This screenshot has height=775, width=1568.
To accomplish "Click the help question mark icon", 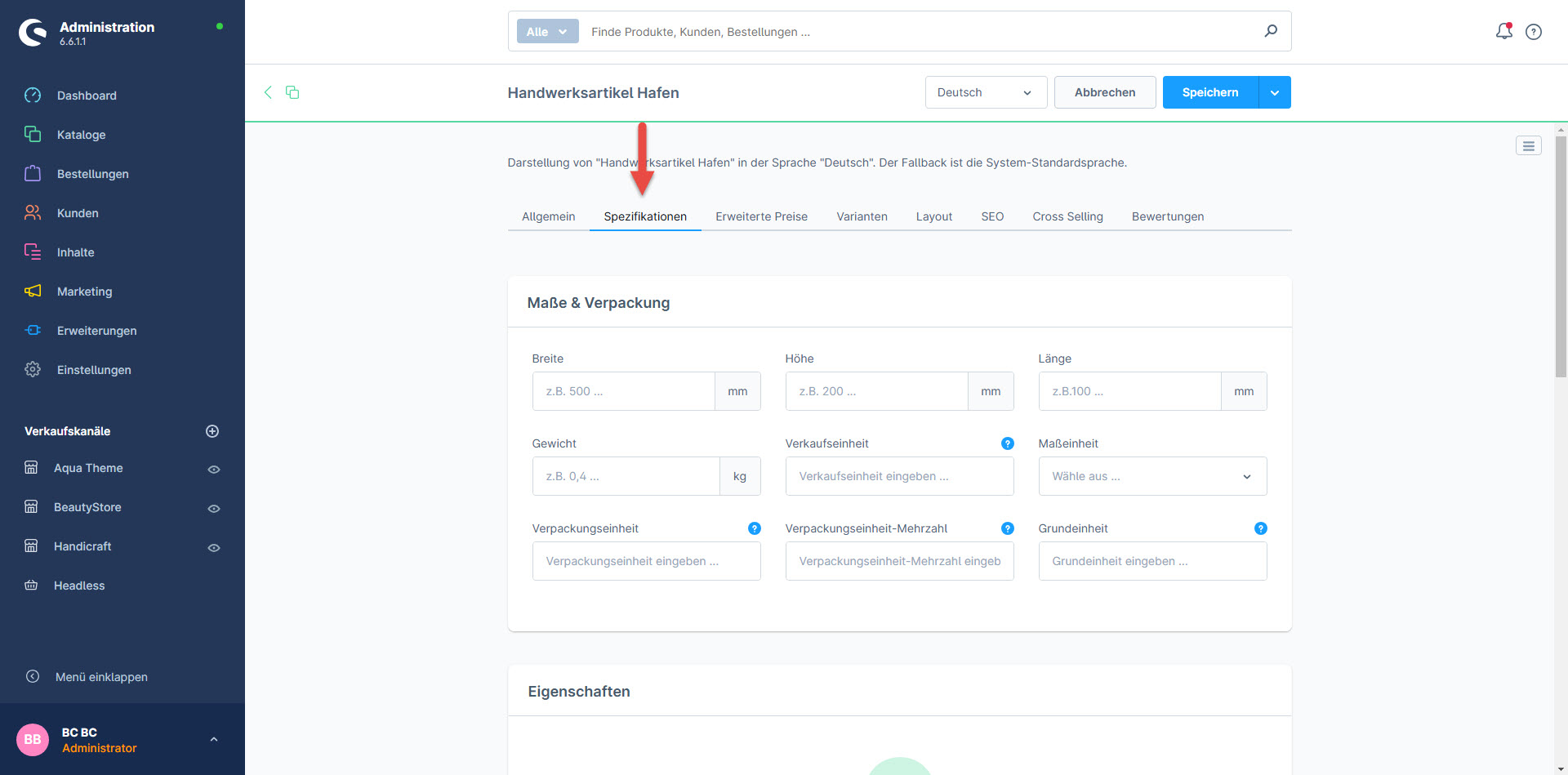I will coord(1534,32).
